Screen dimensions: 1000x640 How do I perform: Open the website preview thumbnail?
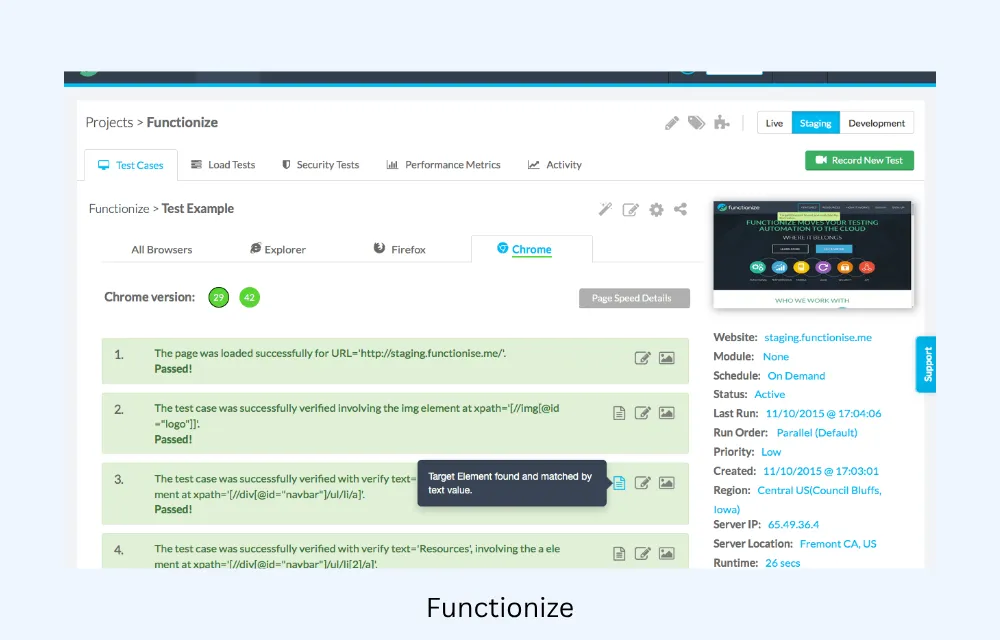coord(812,254)
